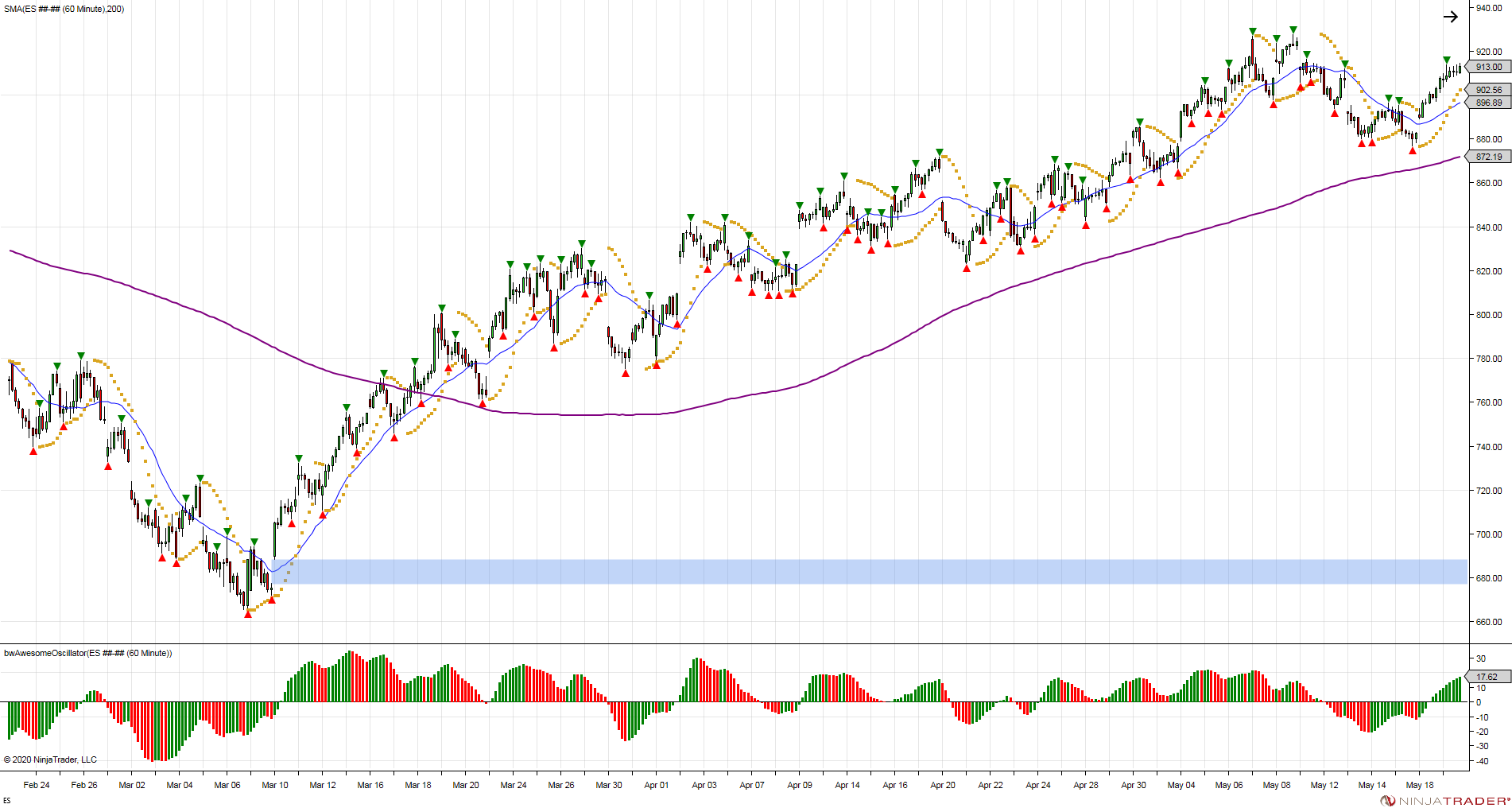The height and width of the screenshot is (808, 1512).
Task: Click the oscillator axis label -40
Action: (x=1482, y=761)
